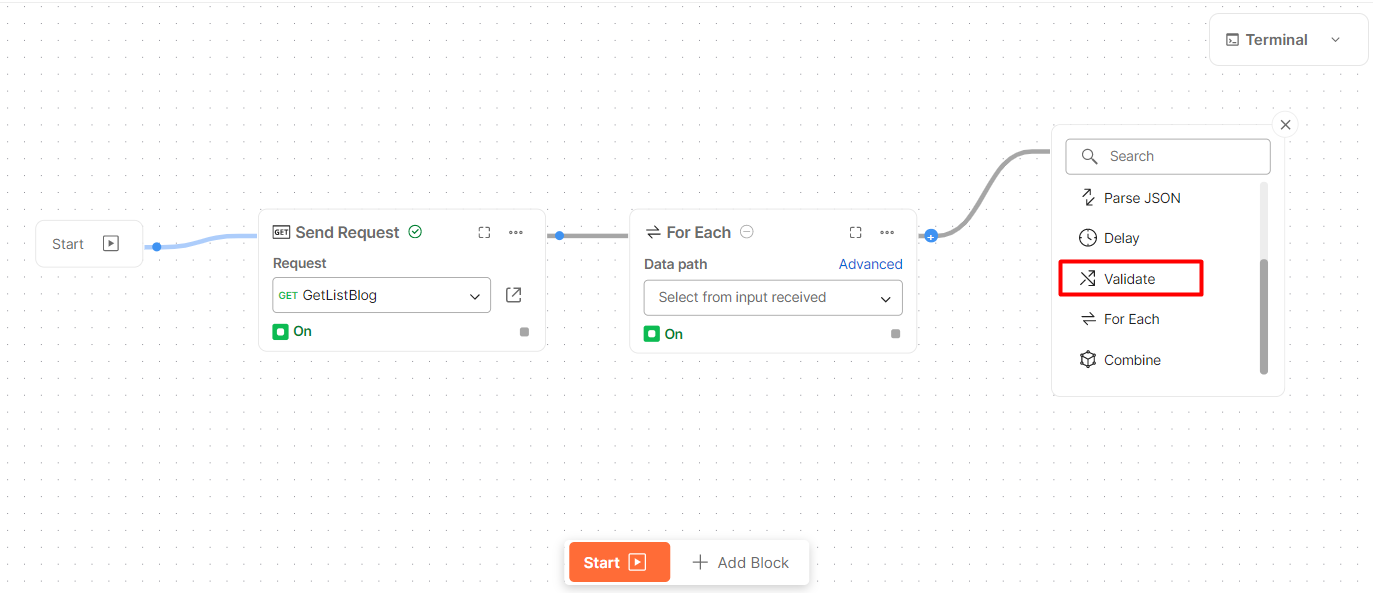The width and height of the screenshot is (1373, 593).
Task: Click the blue plus connector after For Each
Action: tap(931, 236)
